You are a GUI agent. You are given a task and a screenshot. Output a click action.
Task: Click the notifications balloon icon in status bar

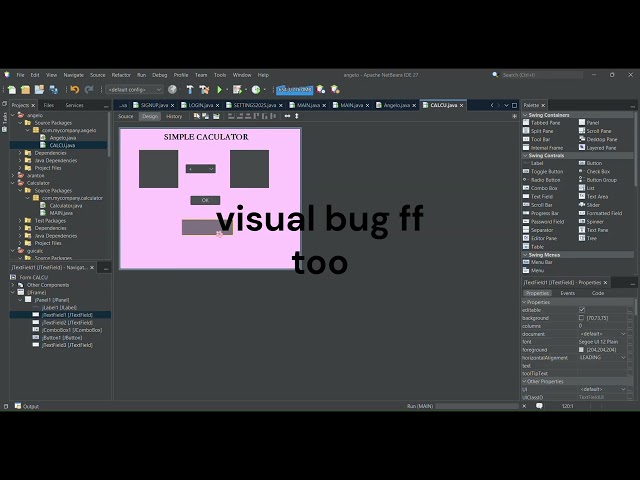pos(539,406)
